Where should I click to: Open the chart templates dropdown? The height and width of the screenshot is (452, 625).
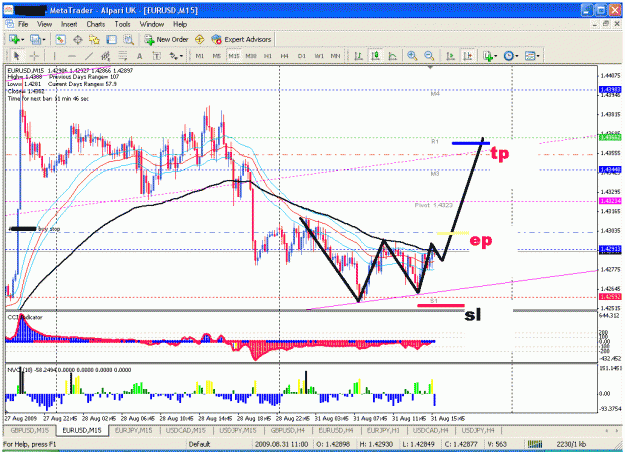[532, 56]
